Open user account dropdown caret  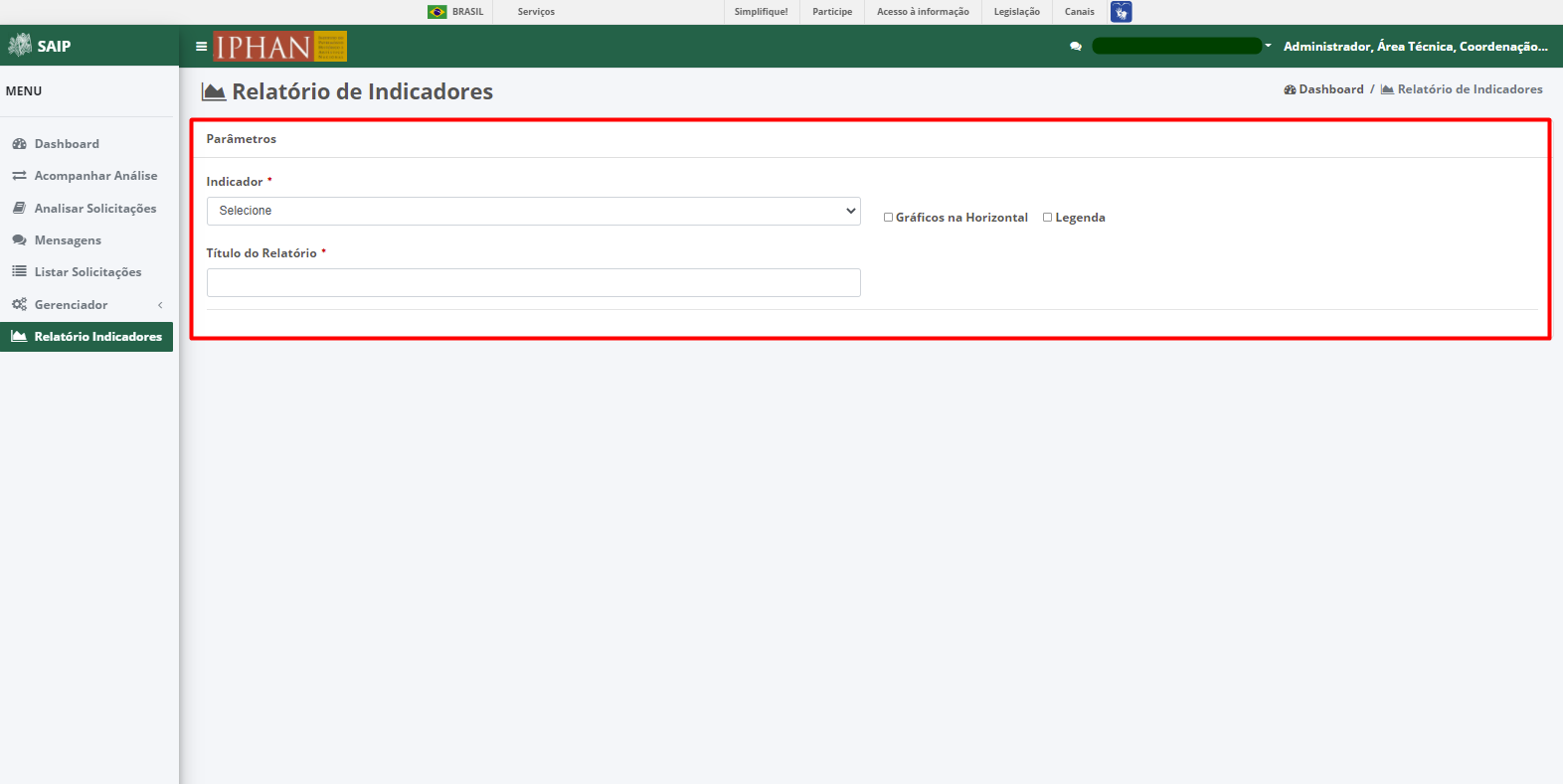1268,46
